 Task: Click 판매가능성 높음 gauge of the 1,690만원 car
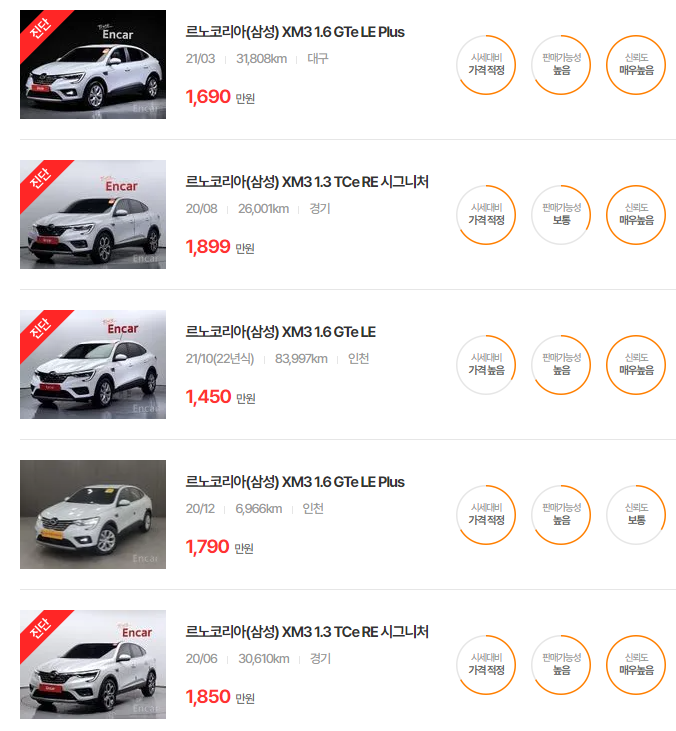(x=561, y=65)
